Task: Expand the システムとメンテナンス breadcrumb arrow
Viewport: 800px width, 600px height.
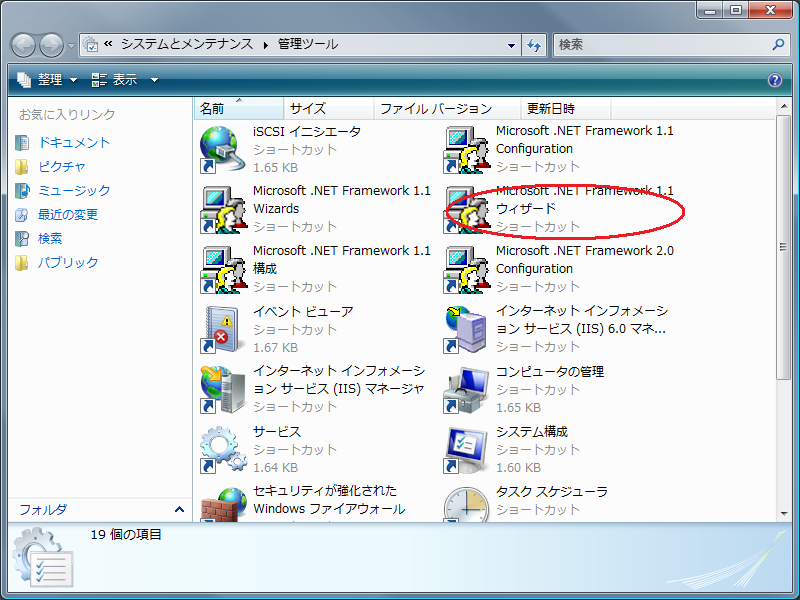Action: [266, 45]
